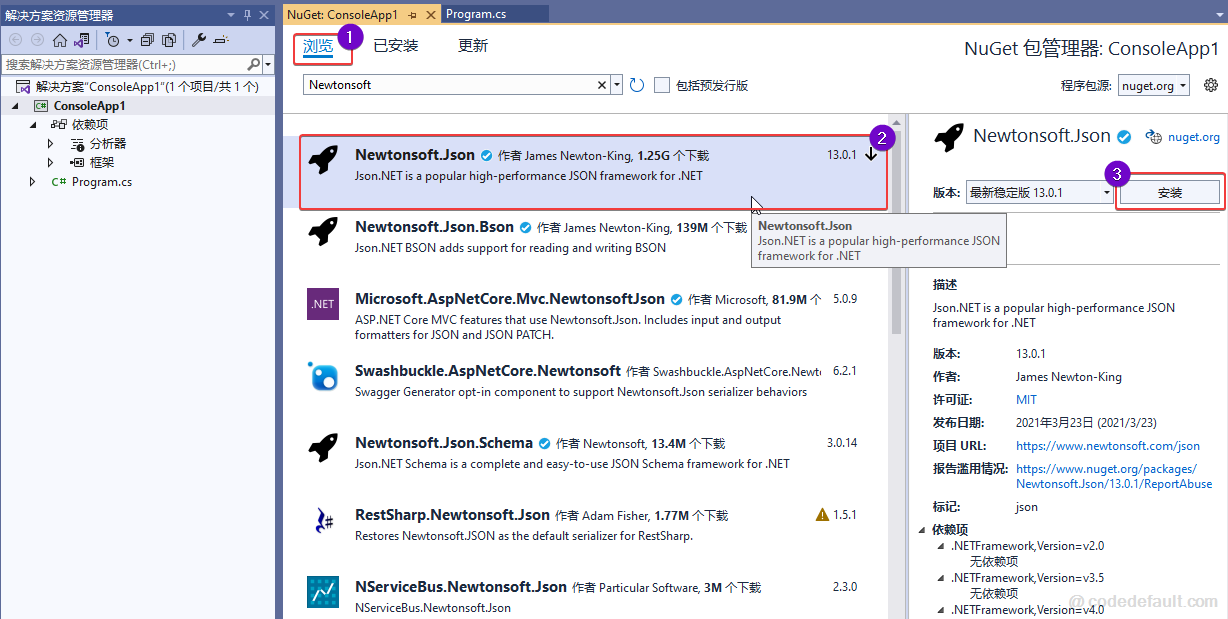The height and width of the screenshot is (619, 1228).
Task: Refresh the NuGet package list
Action: (637, 85)
